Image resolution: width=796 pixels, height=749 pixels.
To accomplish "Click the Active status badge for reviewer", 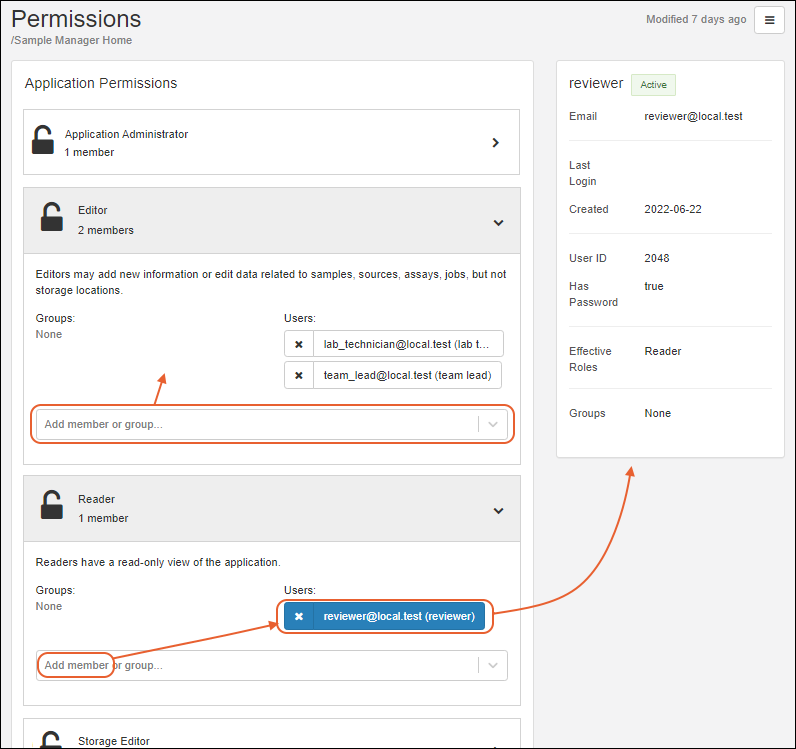I will click(653, 85).
